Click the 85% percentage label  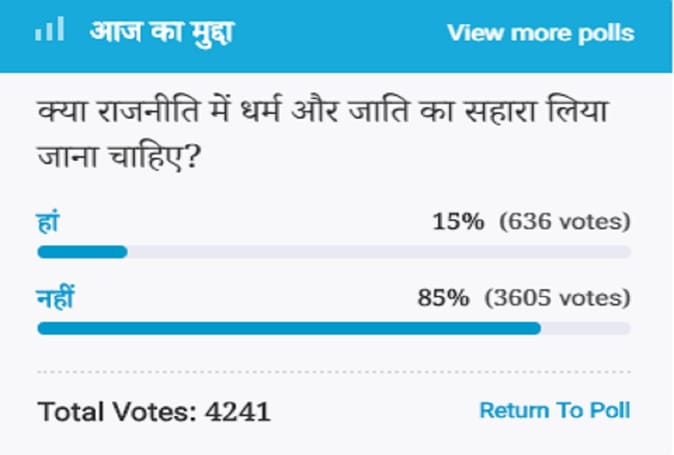[444, 297]
